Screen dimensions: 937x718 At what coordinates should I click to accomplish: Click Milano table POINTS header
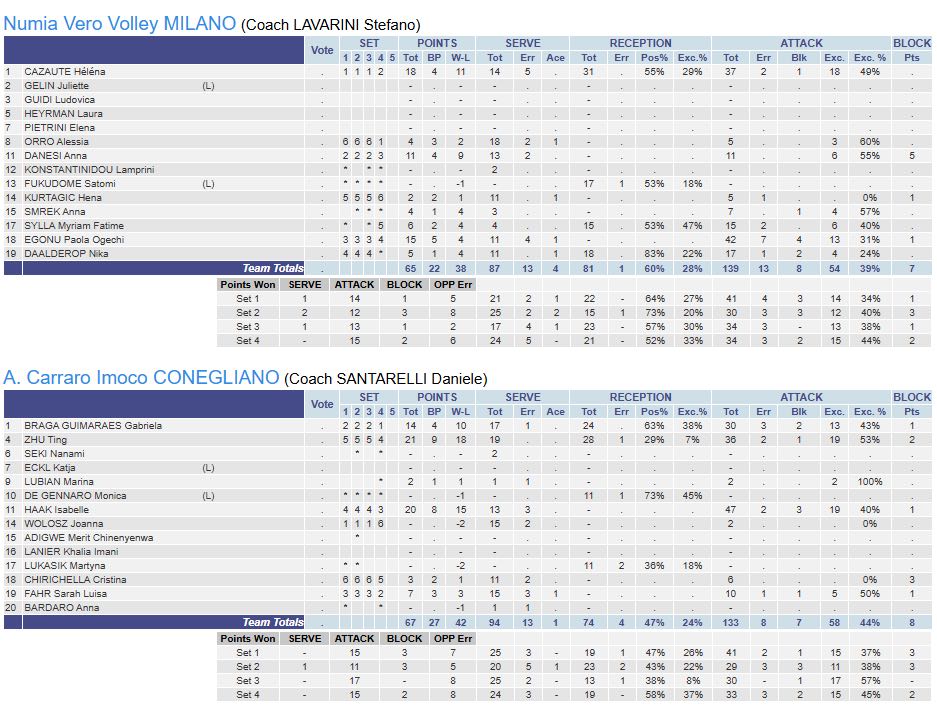tap(437, 43)
